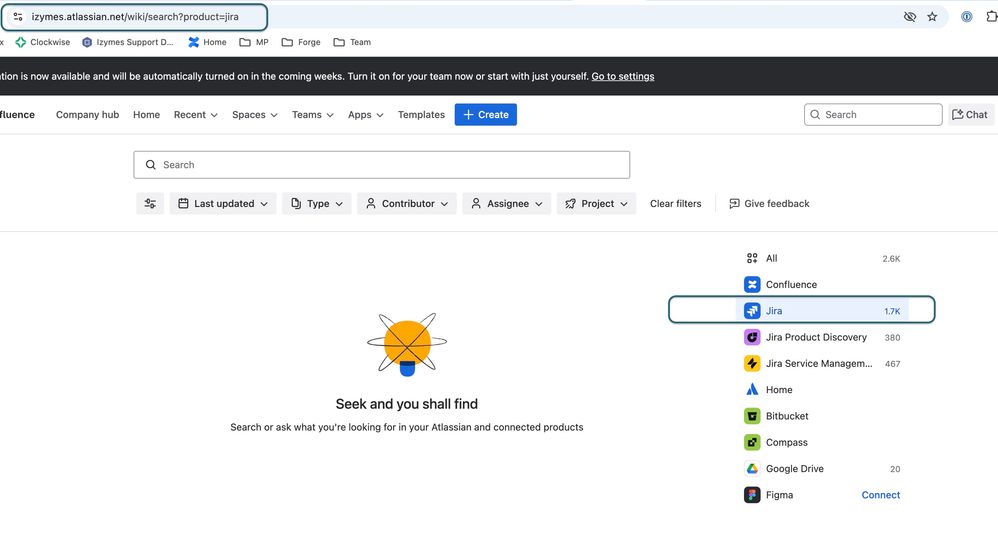Open the Project filter dropdown
998x560 pixels.
tap(596, 204)
